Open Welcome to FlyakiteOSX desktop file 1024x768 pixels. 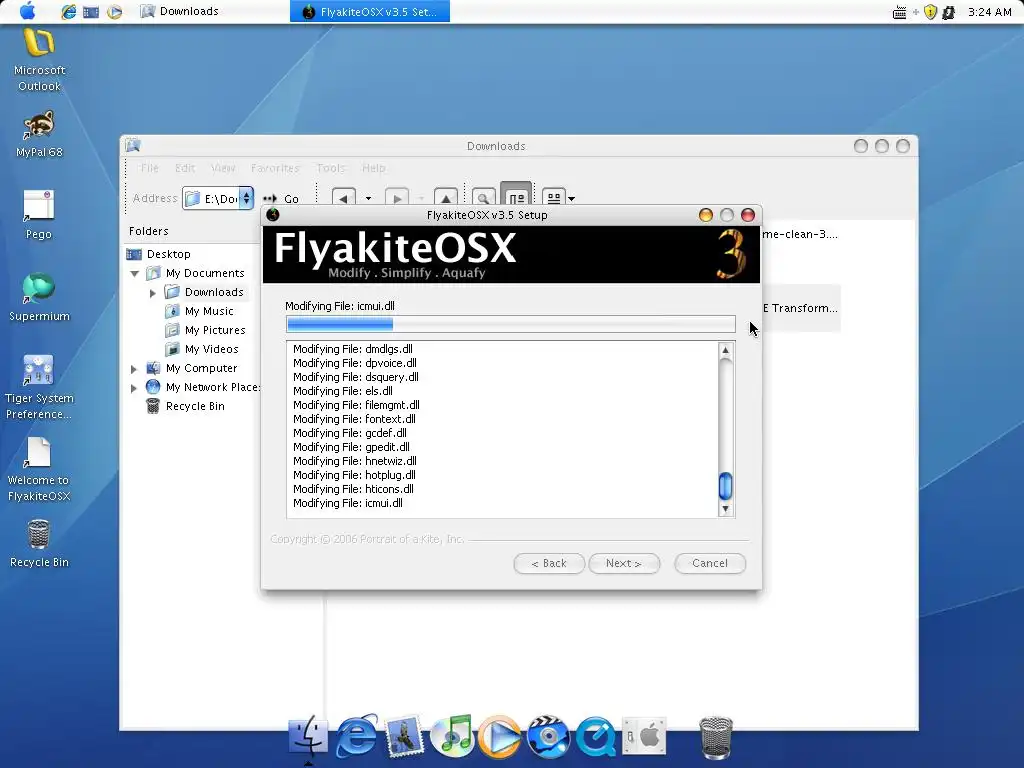pos(39,470)
